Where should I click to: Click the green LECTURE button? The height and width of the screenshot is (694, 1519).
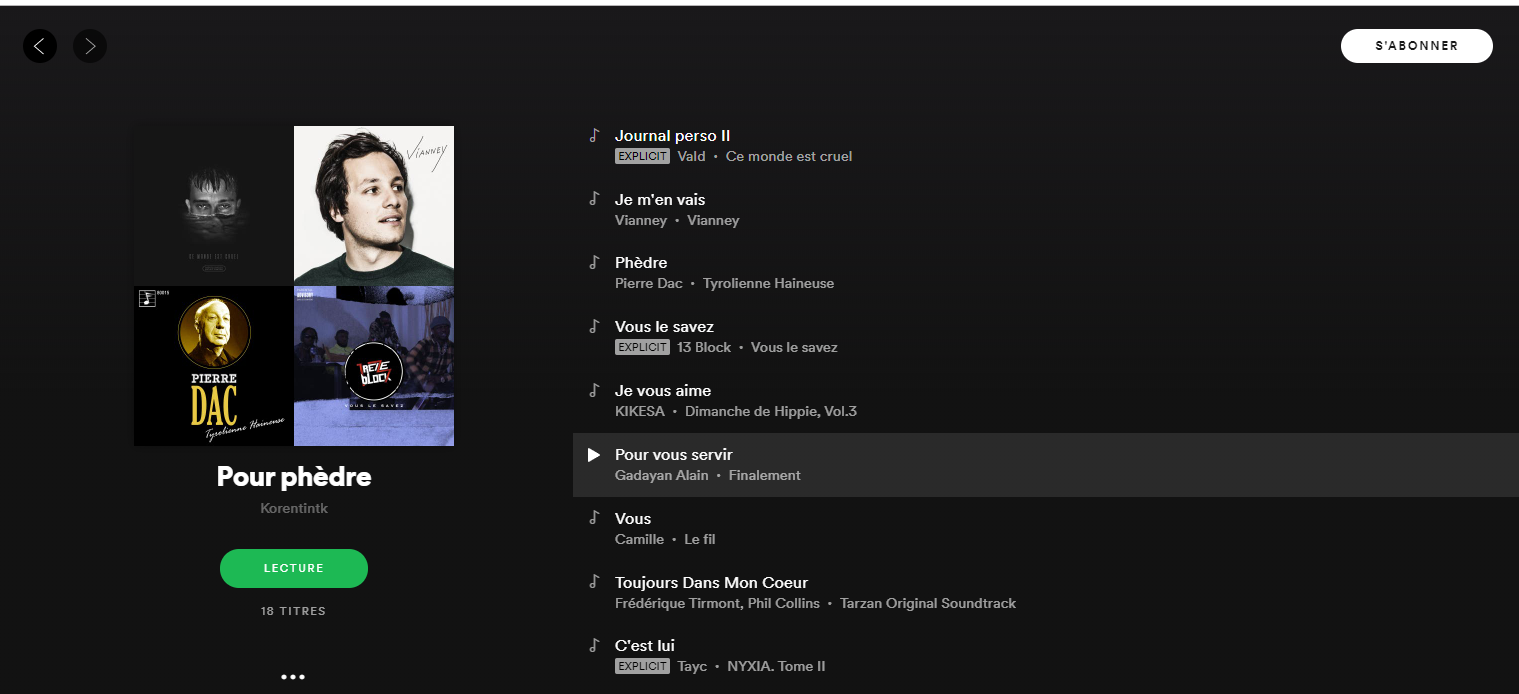pos(294,568)
